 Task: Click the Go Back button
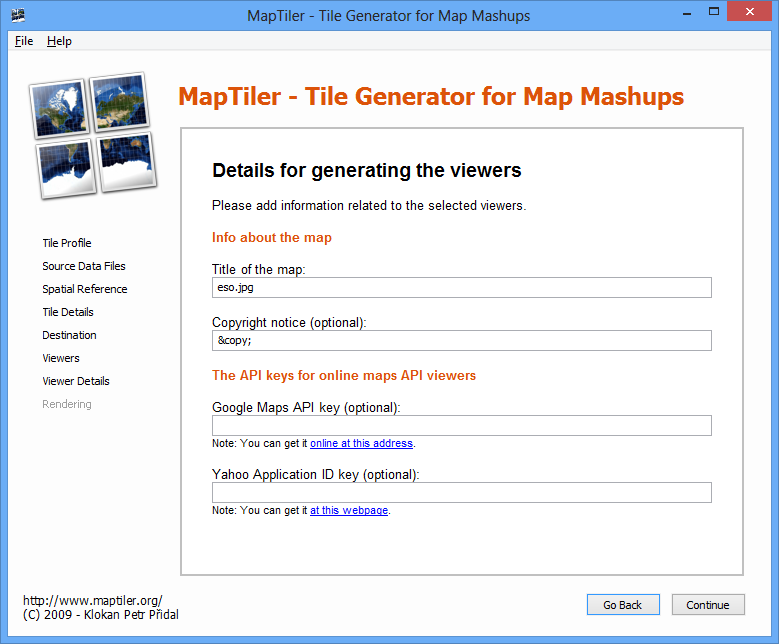point(623,605)
